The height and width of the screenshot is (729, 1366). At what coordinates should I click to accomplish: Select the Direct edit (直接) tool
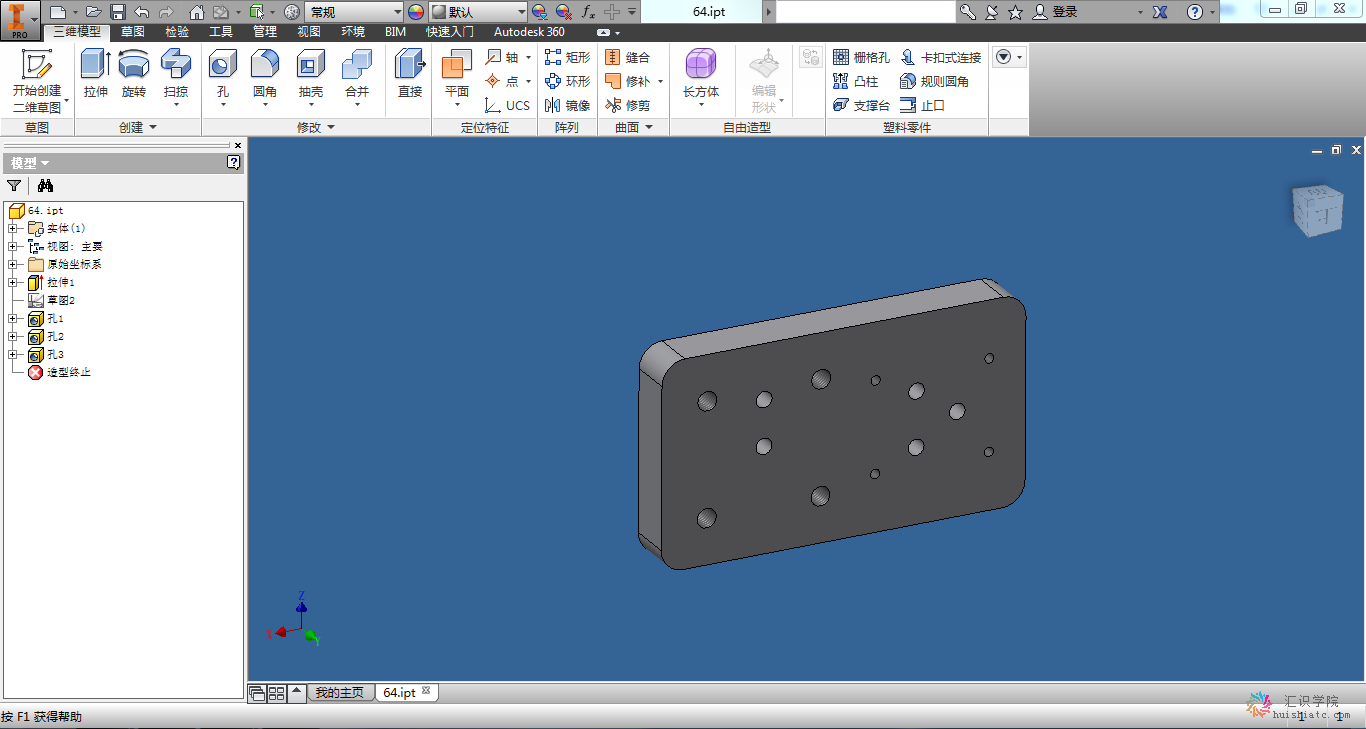pos(410,75)
